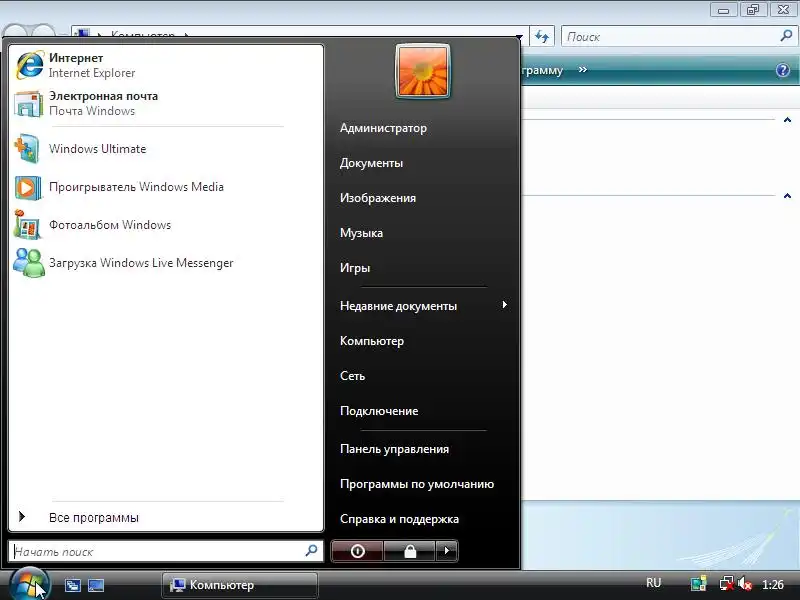Click Switch between windows quick launch icon
Image resolution: width=800 pixels, height=600 pixels.
pyautogui.click(x=73, y=585)
